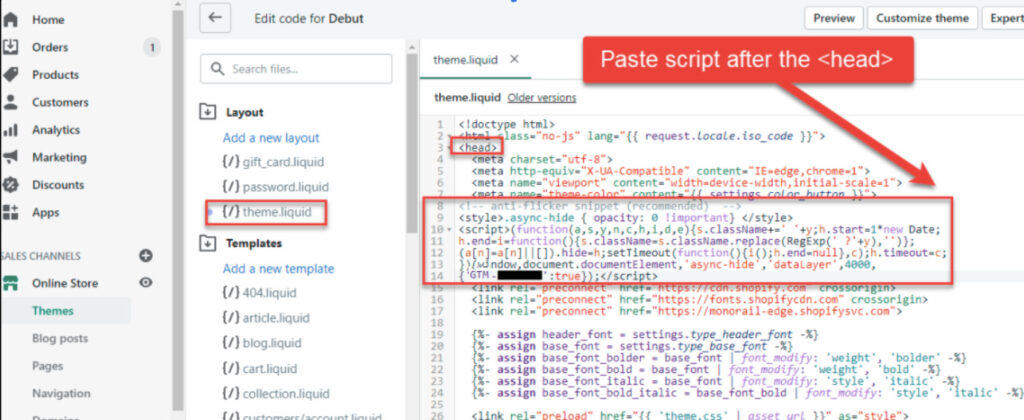Open Analytics page
The width and height of the screenshot is (1024, 420).
click(x=56, y=129)
